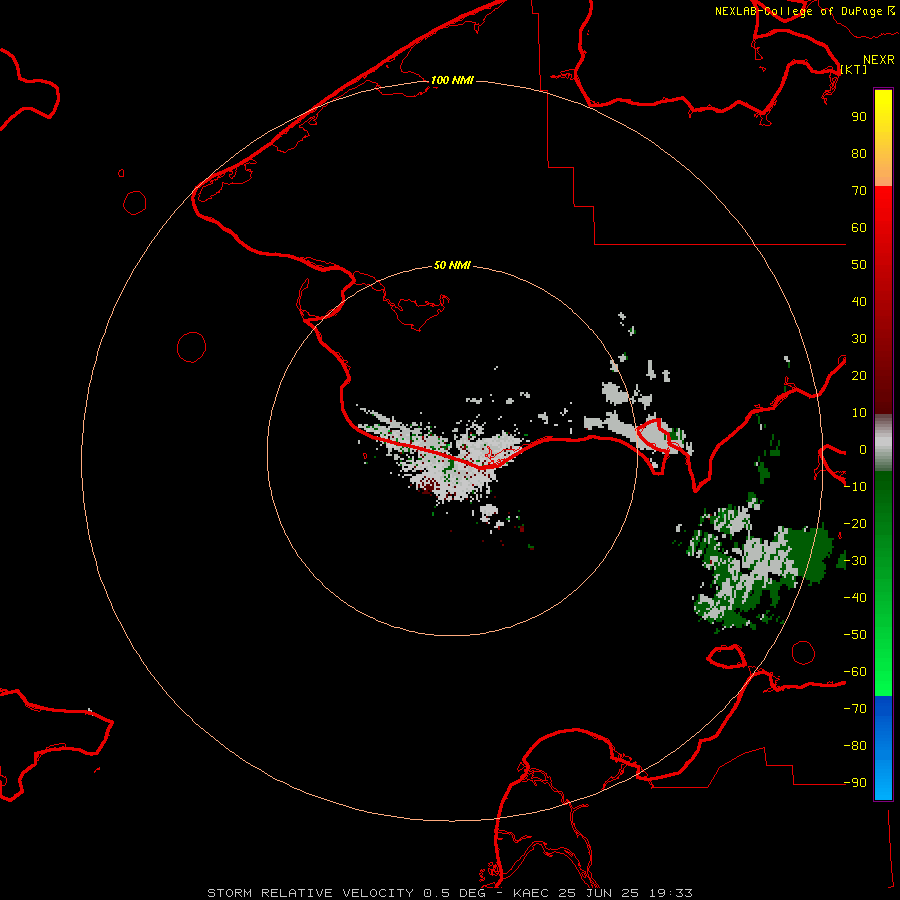Click the -30 value on the velocity scale
Image resolution: width=900 pixels, height=900 pixels.
coord(855,561)
